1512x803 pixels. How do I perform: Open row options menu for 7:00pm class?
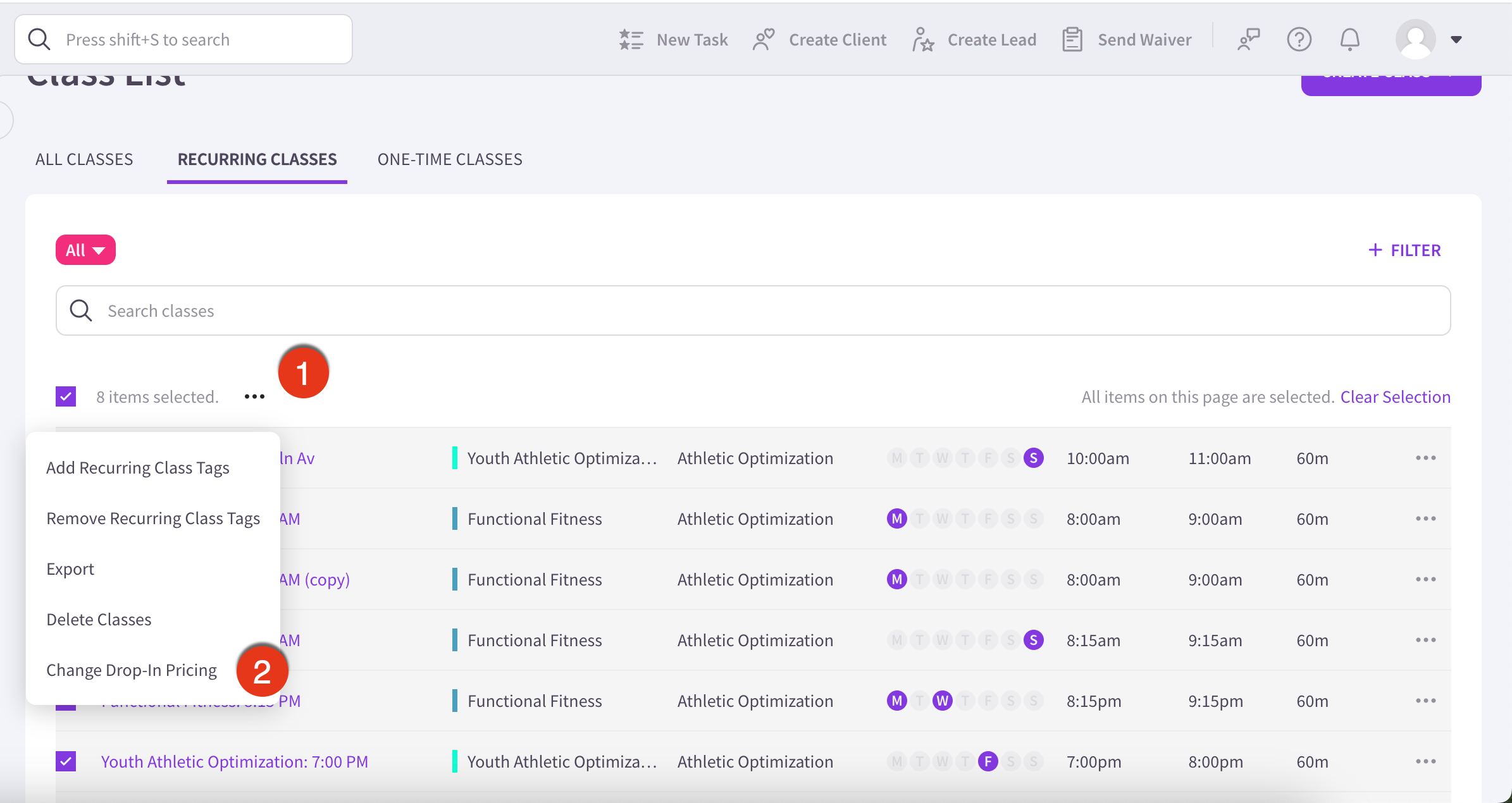coord(1425,761)
